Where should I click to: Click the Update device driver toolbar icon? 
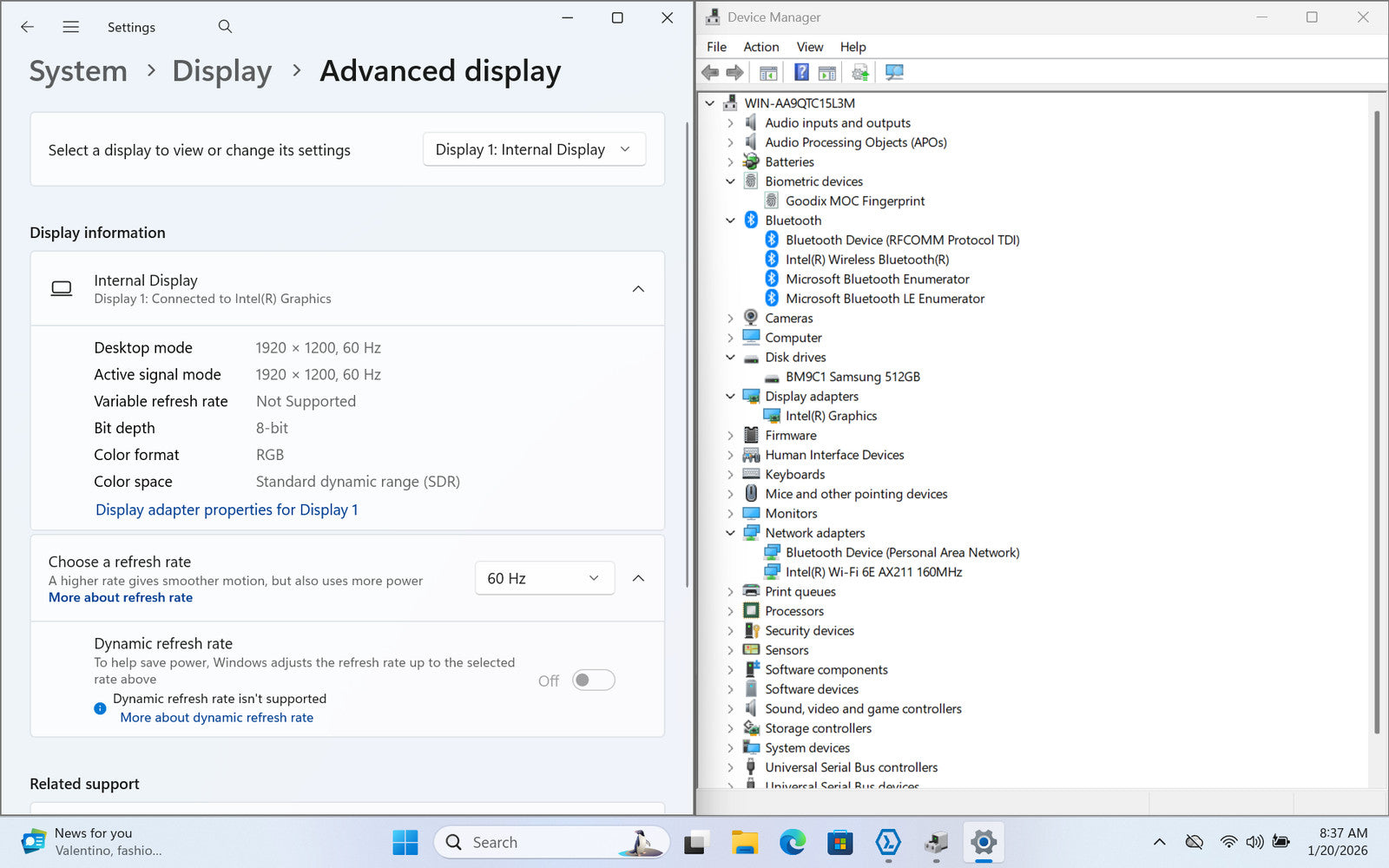click(859, 73)
